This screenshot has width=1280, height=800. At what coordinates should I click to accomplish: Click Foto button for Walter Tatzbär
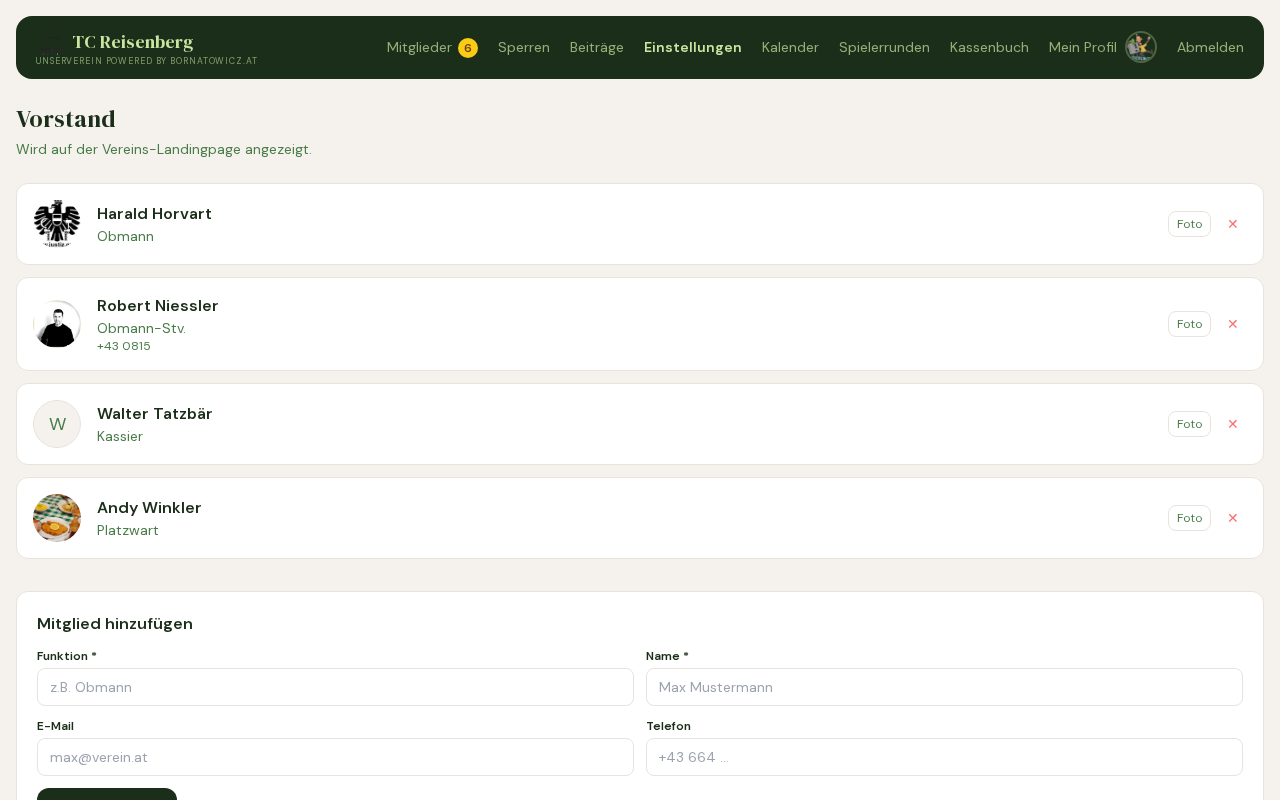click(x=1189, y=424)
